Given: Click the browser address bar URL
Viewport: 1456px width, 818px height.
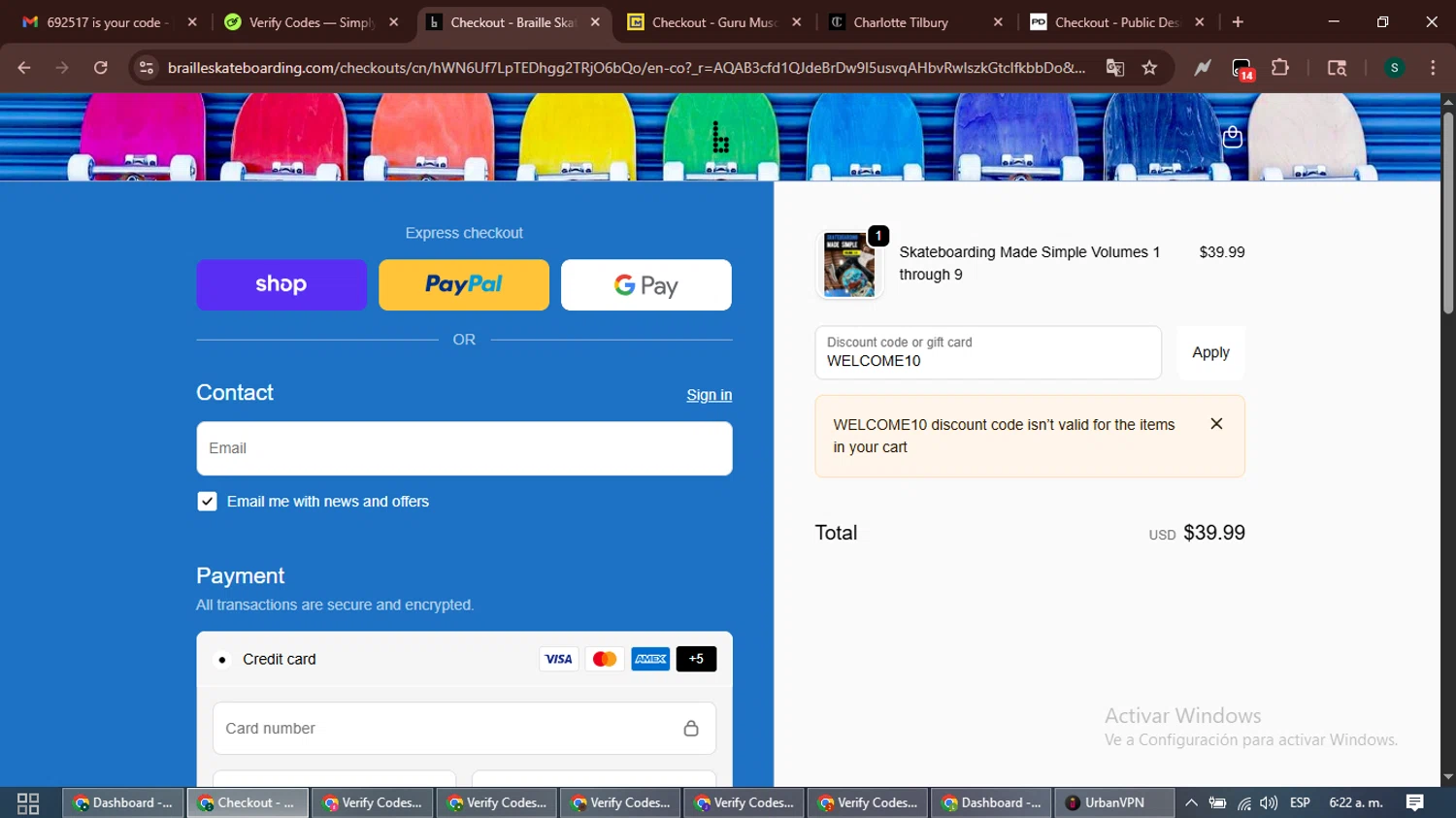Looking at the screenshot, I should coord(626,68).
